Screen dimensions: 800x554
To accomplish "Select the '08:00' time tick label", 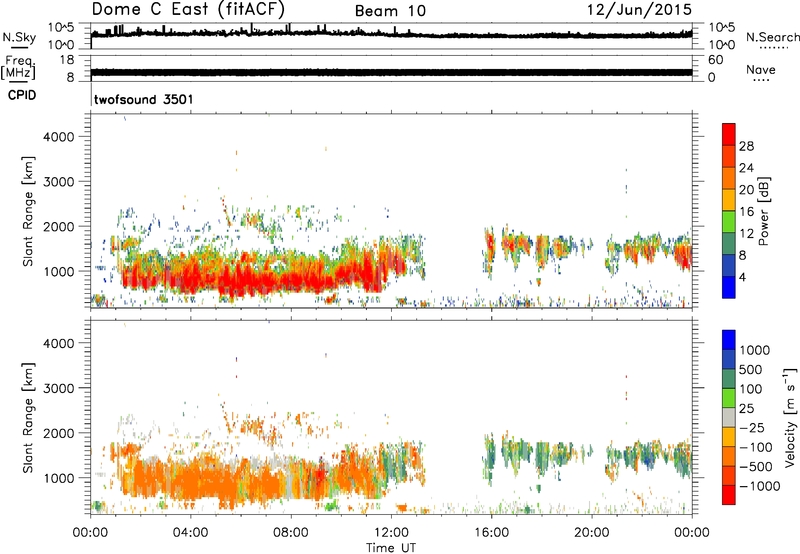I will [x=291, y=533].
